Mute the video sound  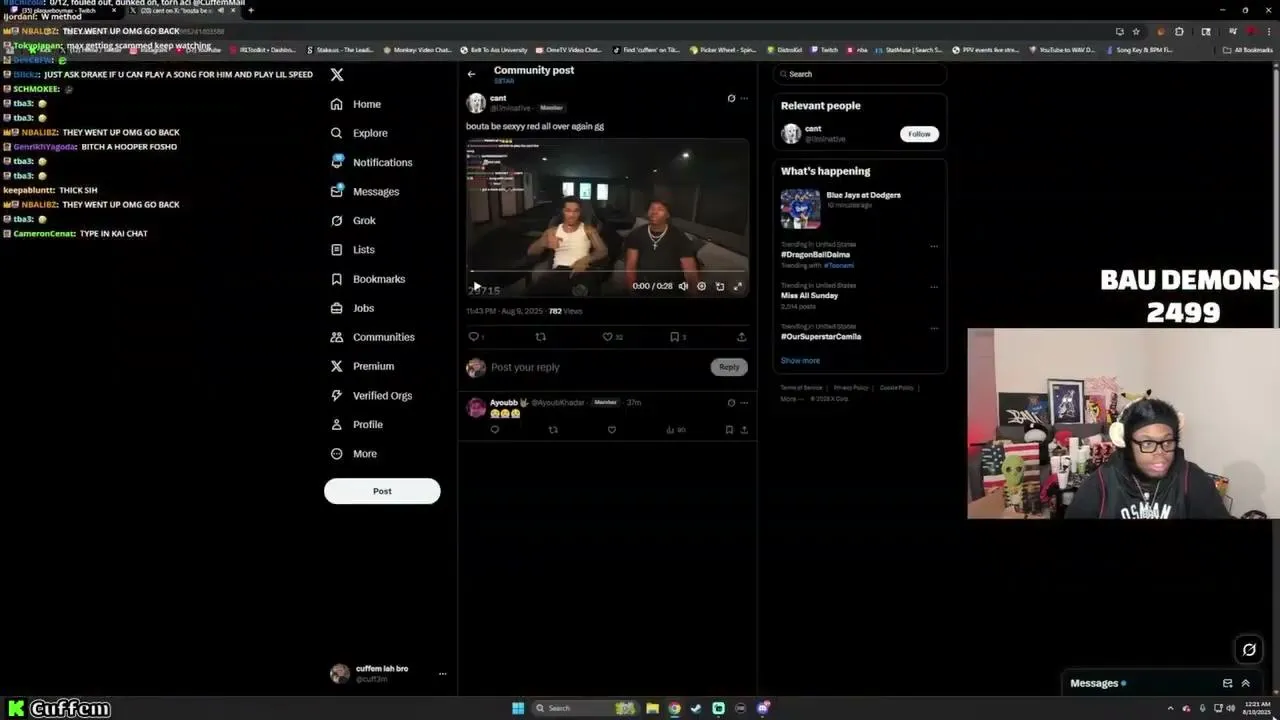(683, 286)
